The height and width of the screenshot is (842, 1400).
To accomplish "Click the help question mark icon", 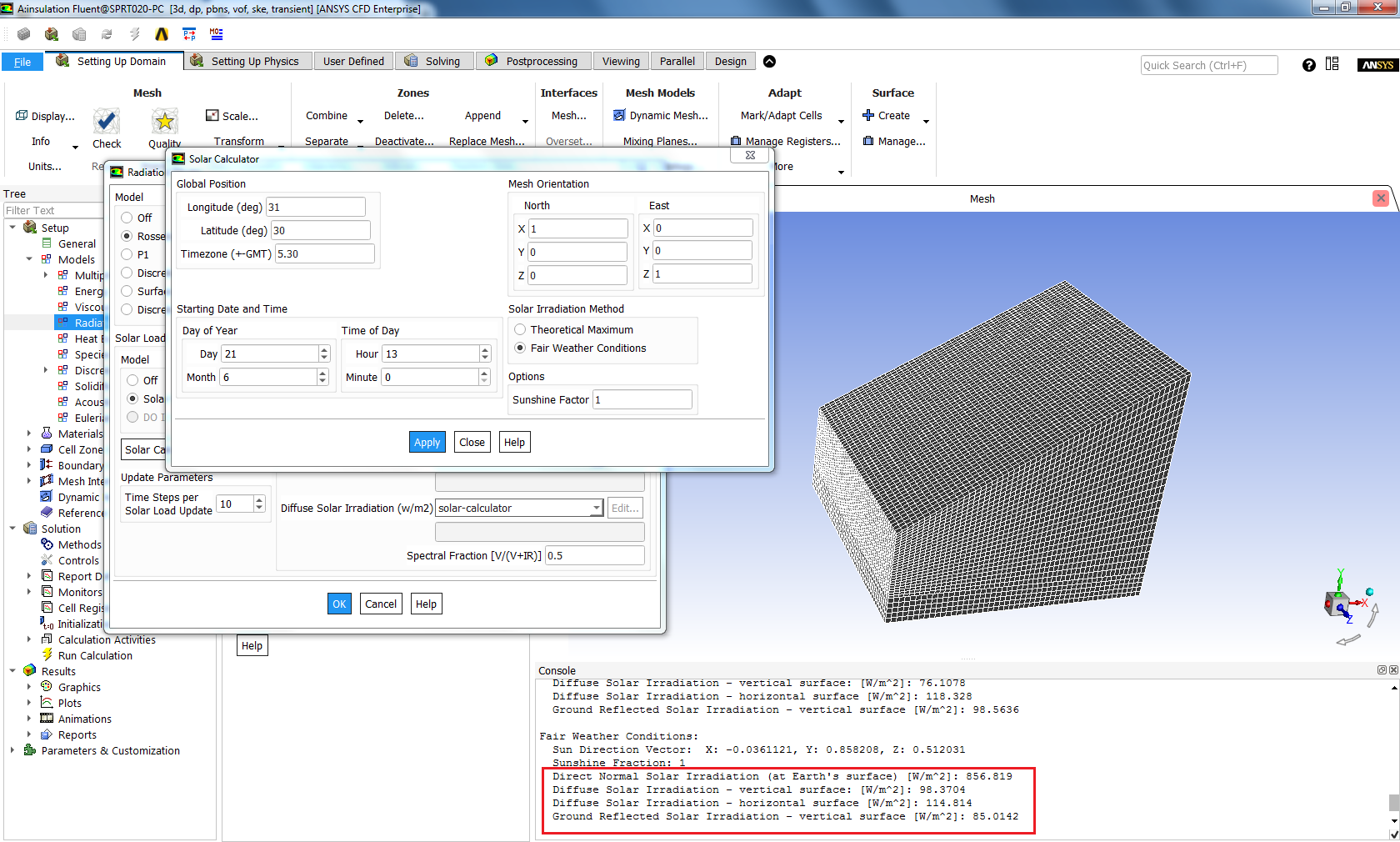I will pyautogui.click(x=1308, y=64).
